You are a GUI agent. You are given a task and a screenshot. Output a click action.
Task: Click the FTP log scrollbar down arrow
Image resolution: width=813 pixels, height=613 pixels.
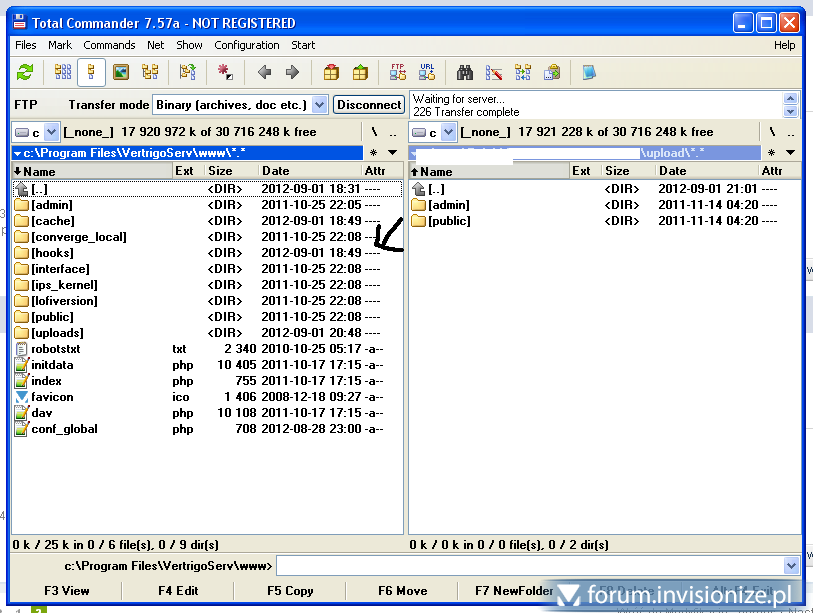791,112
